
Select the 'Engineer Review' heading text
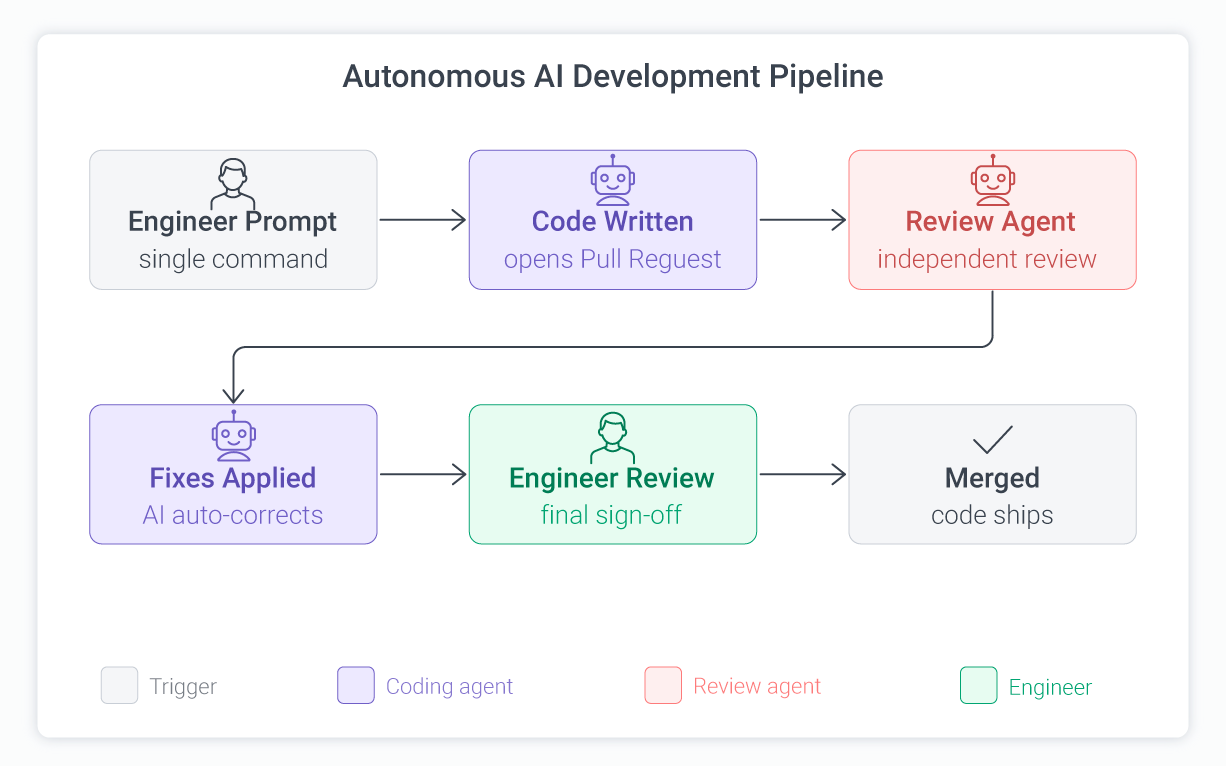612,478
